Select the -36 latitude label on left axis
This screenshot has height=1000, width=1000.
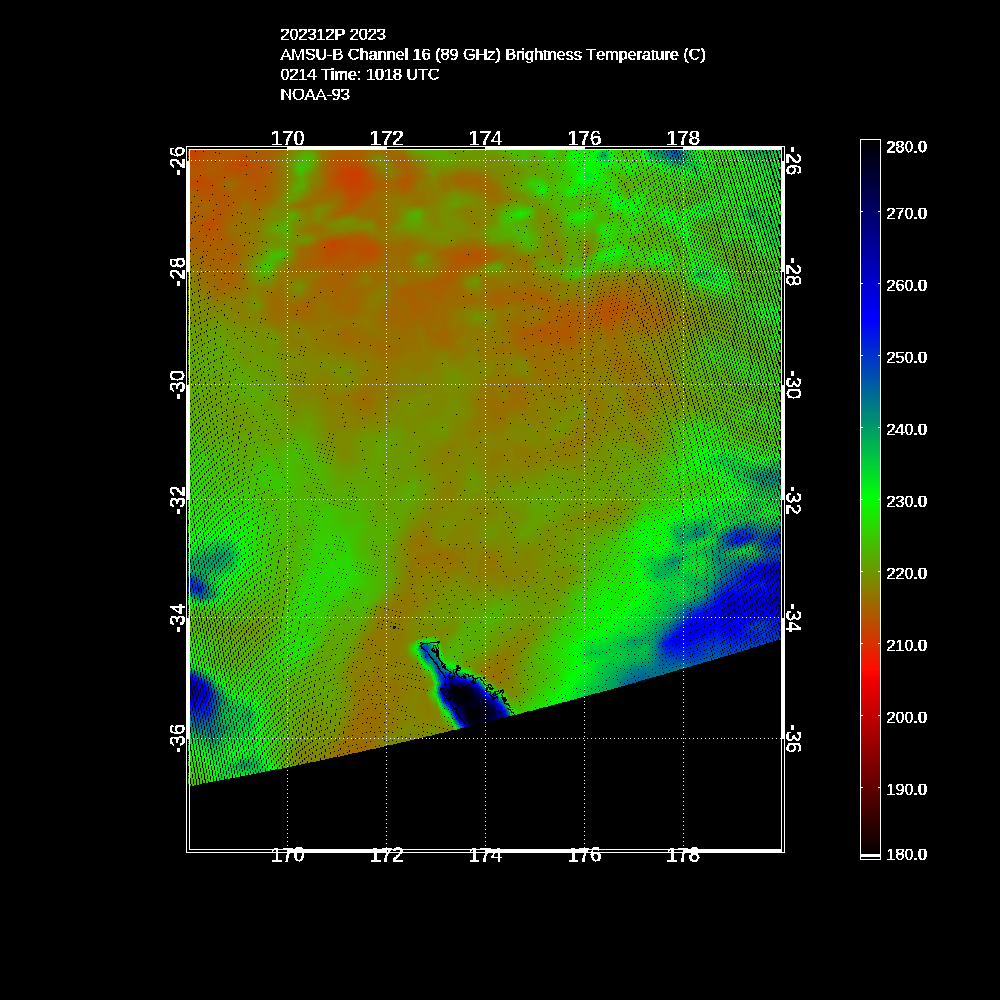178,739
